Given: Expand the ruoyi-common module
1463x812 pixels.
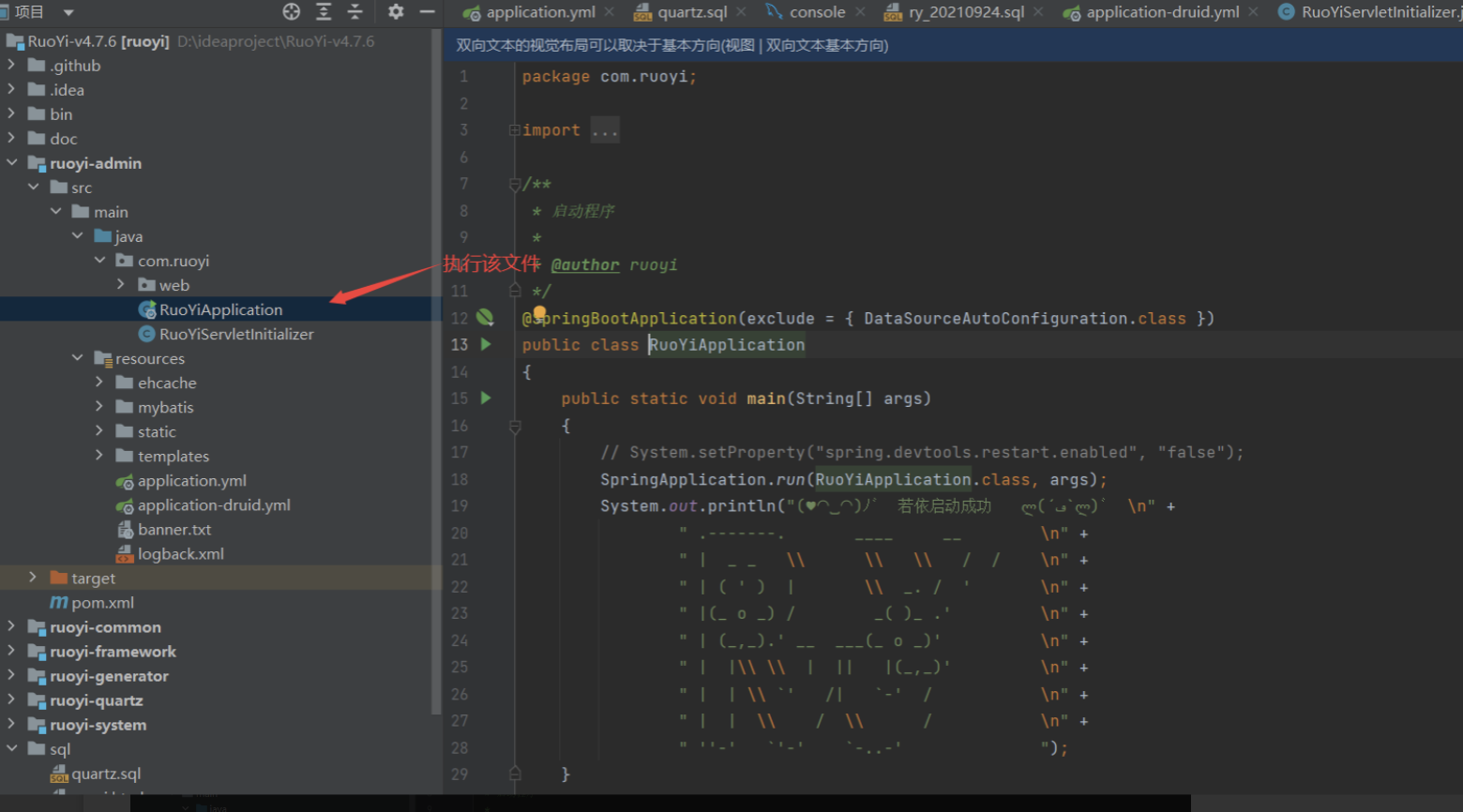Looking at the screenshot, I should pos(11,626).
